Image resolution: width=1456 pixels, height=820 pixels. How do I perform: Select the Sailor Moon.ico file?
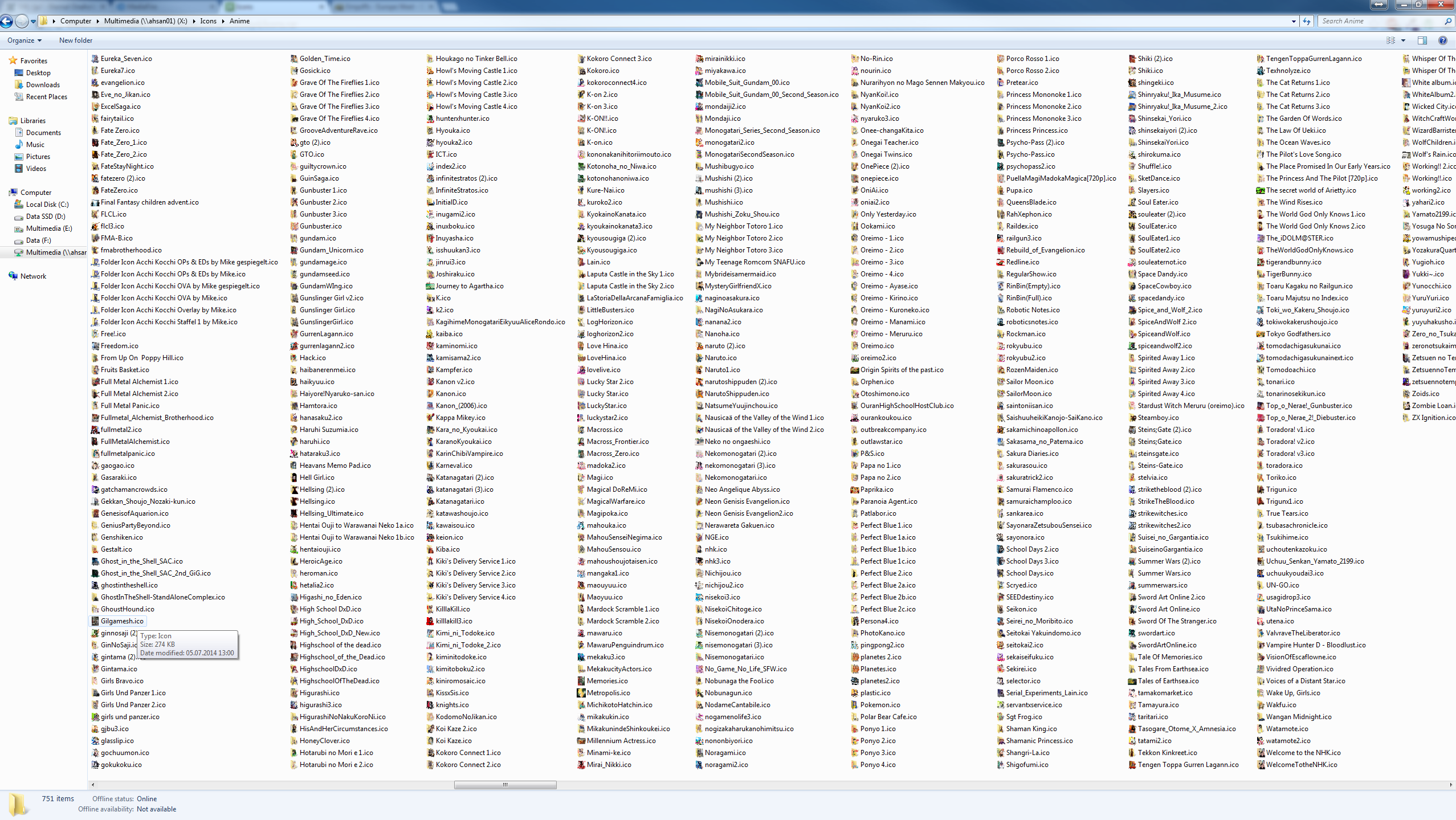click(1029, 382)
